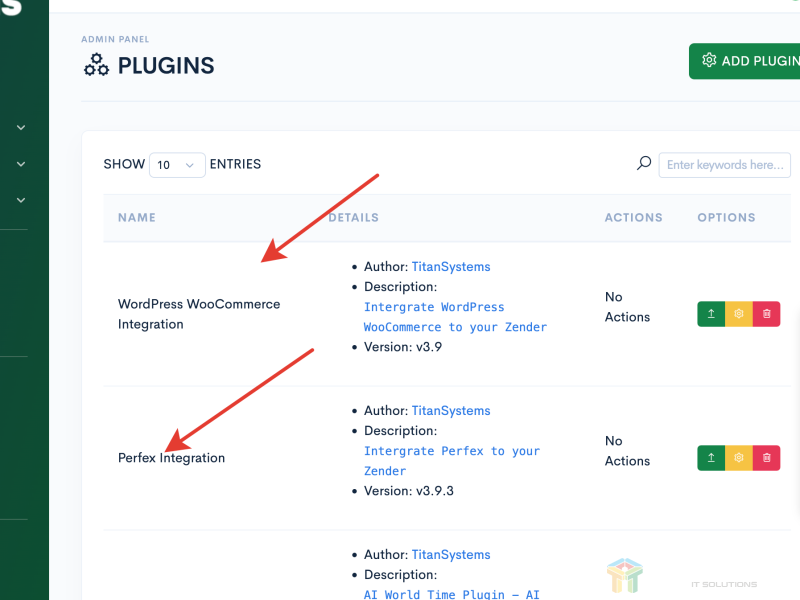Focus the keyword search input field
Viewport: 800px width, 600px height.
point(724,165)
